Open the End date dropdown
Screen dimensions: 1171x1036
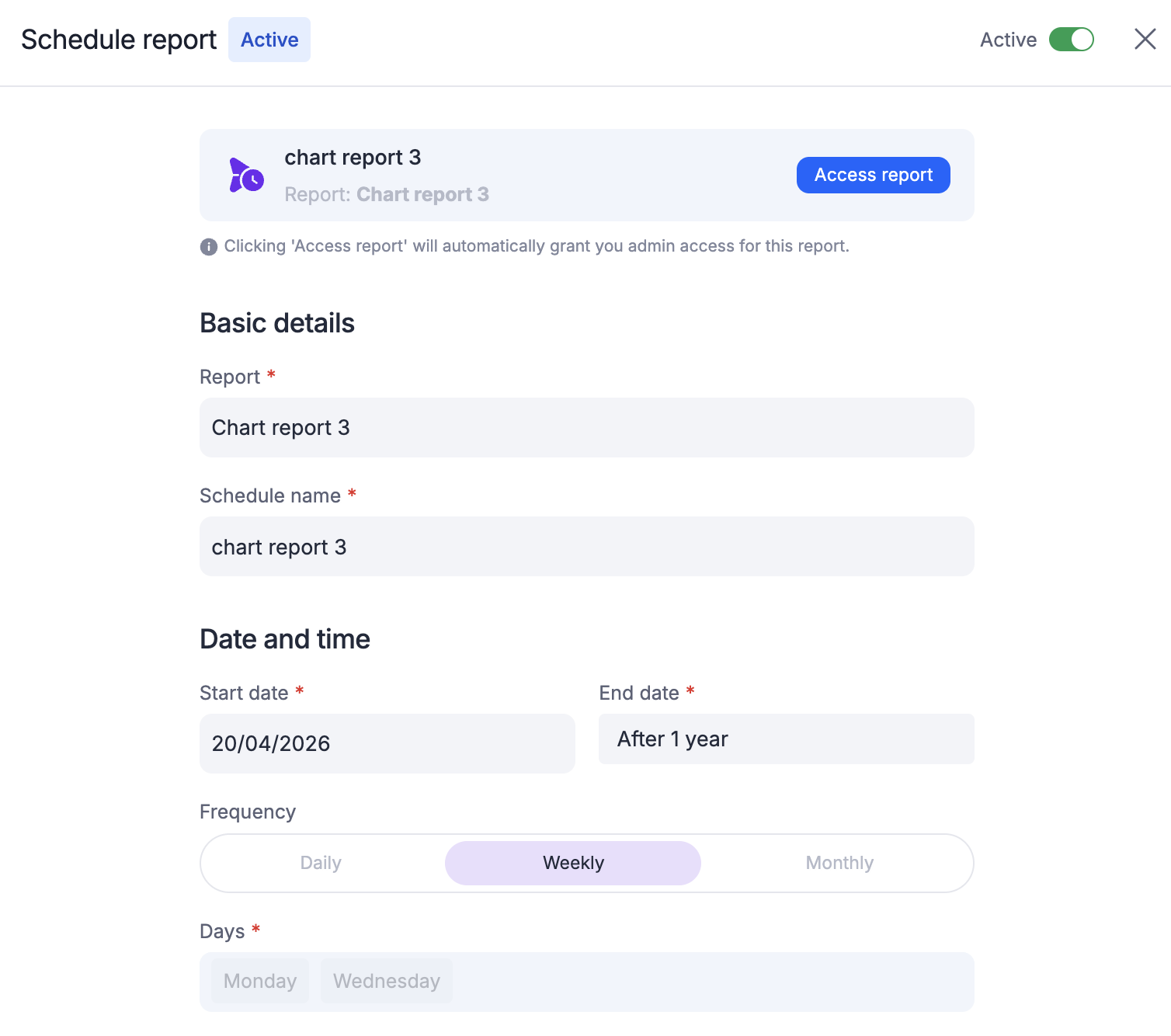pyautogui.click(x=786, y=739)
